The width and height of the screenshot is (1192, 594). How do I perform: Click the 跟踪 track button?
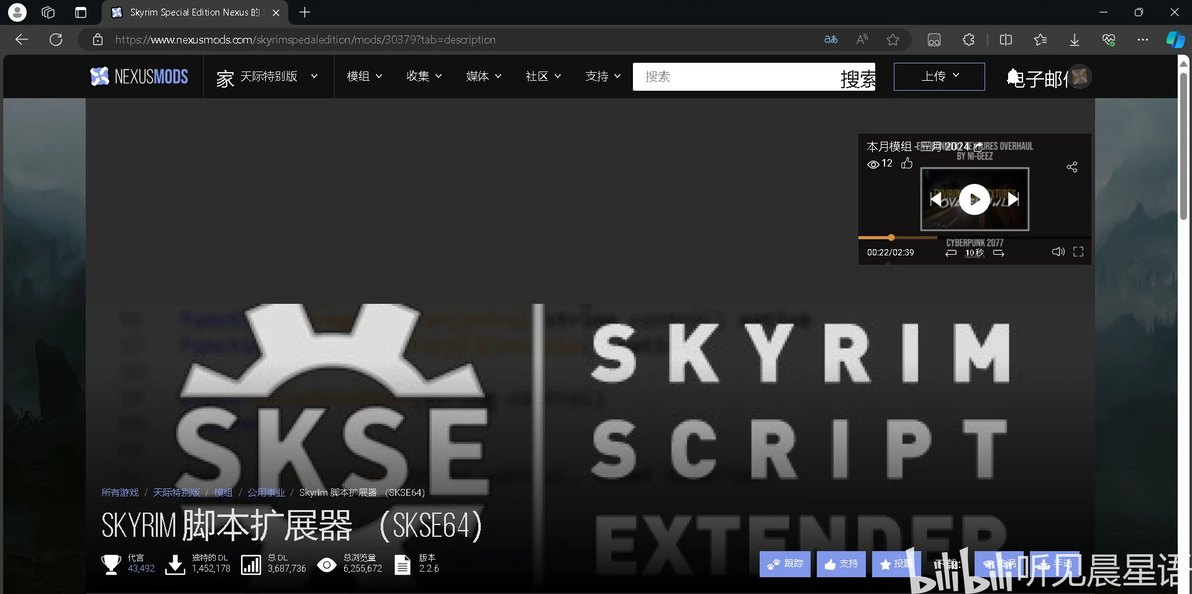(x=785, y=564)
